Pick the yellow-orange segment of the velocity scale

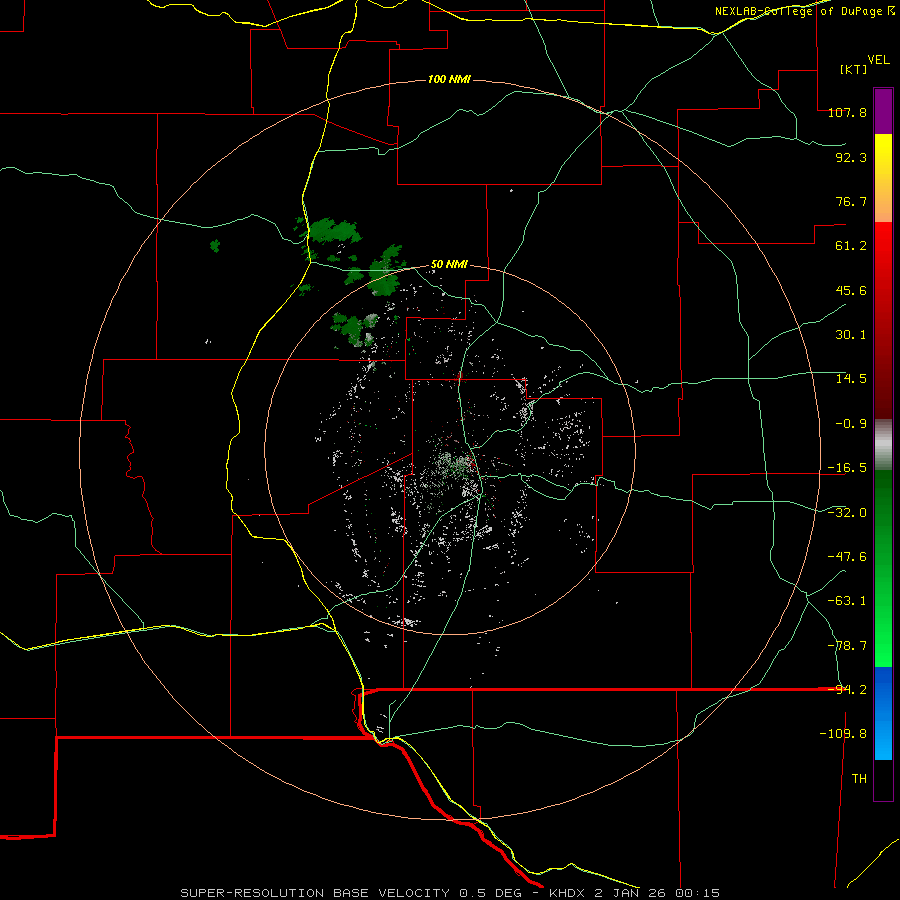(883, 178)
